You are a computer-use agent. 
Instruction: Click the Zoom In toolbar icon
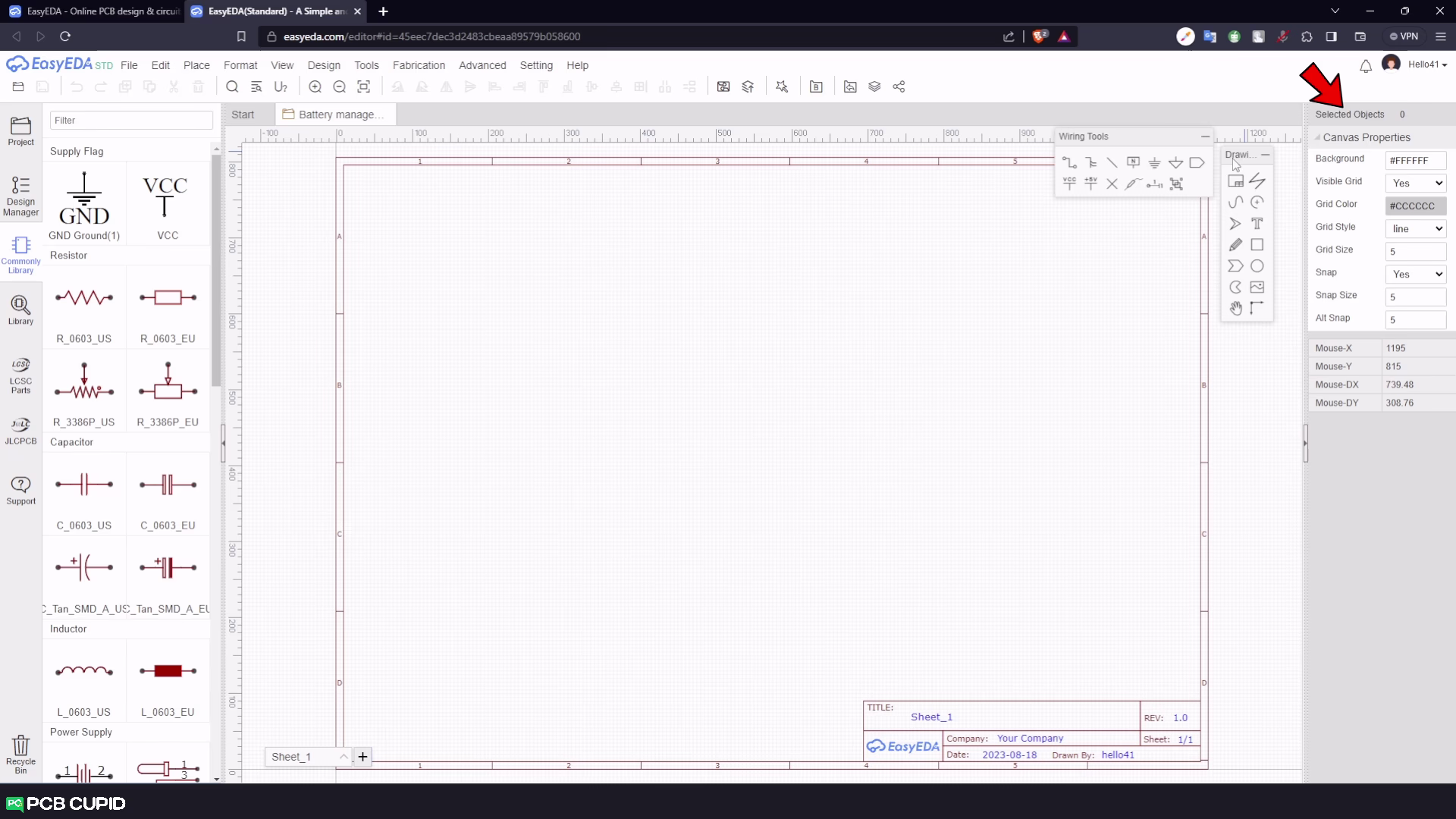click(315, 86)
